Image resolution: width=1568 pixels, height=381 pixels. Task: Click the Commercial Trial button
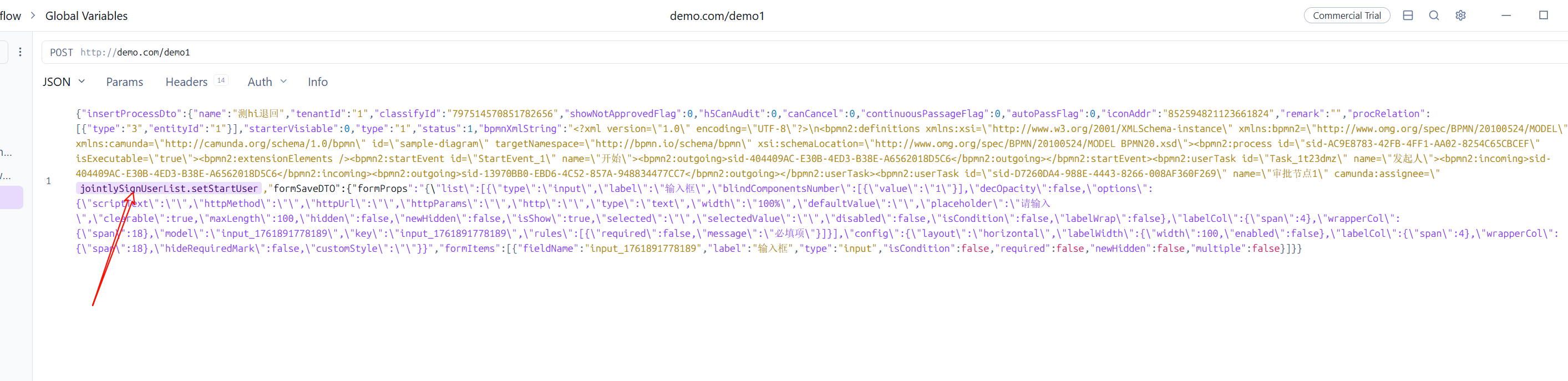coord(1346,16)
